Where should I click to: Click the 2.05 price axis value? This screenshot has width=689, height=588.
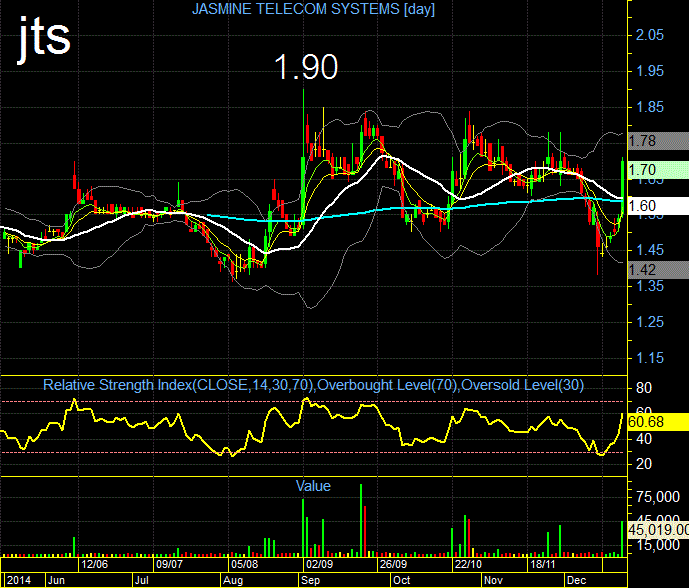coord(650,35)
